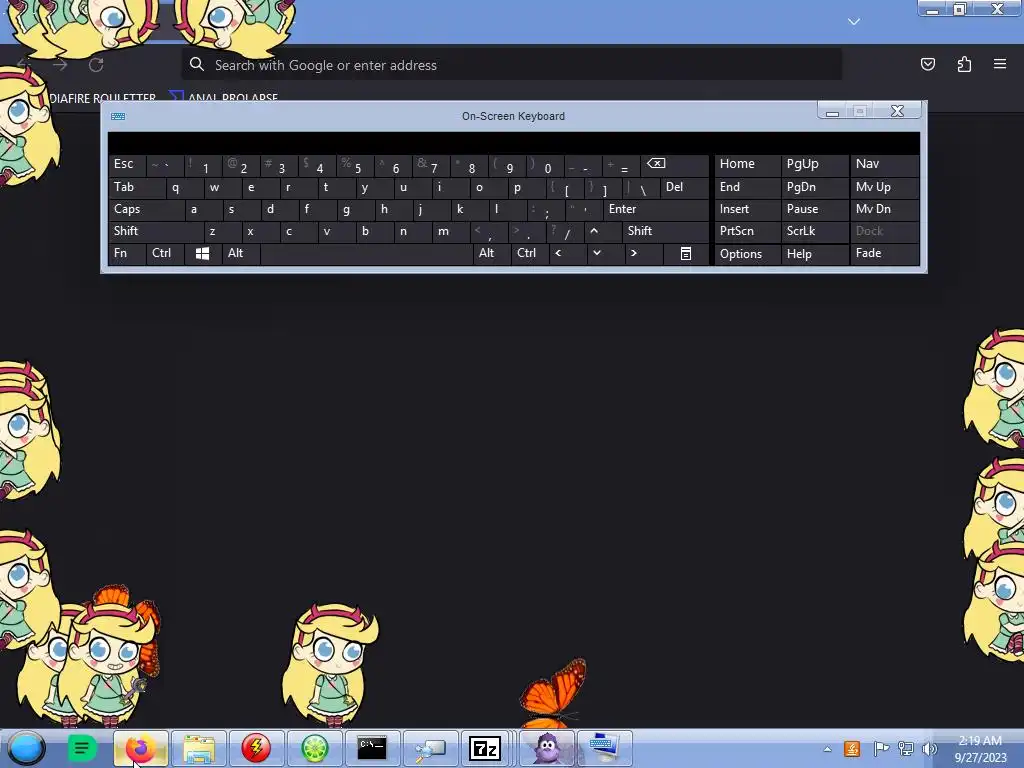The width and height of the screenshot is (1024, 768).
Task: Click the Firefox reload button
Action: [96, 65]
